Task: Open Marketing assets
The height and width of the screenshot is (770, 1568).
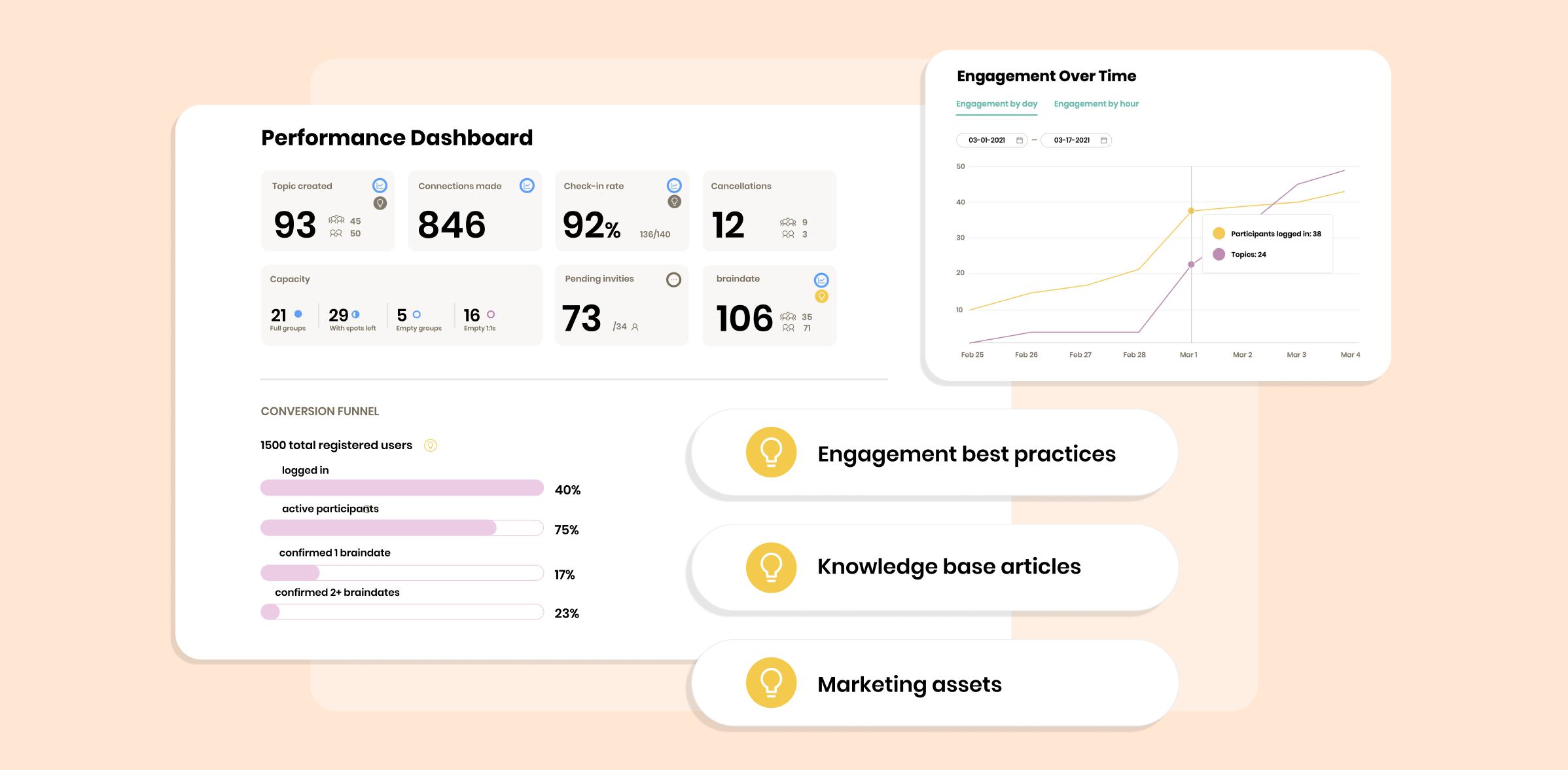Action: [x=910, y=683]
